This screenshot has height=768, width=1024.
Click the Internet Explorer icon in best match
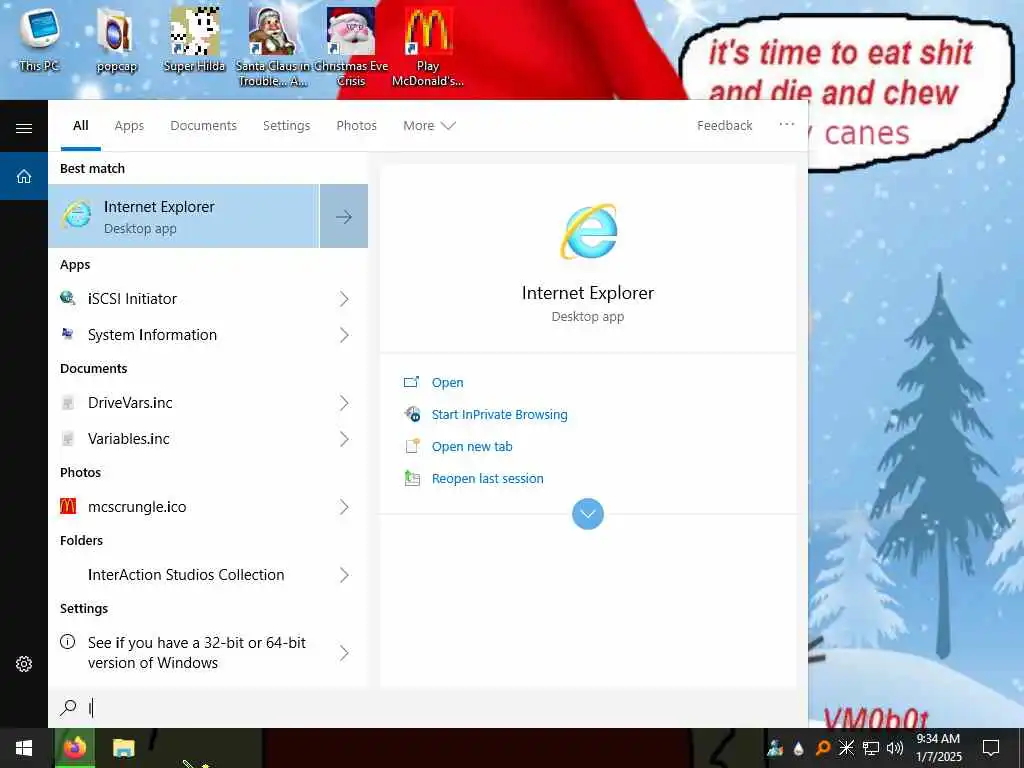[76, 216]
